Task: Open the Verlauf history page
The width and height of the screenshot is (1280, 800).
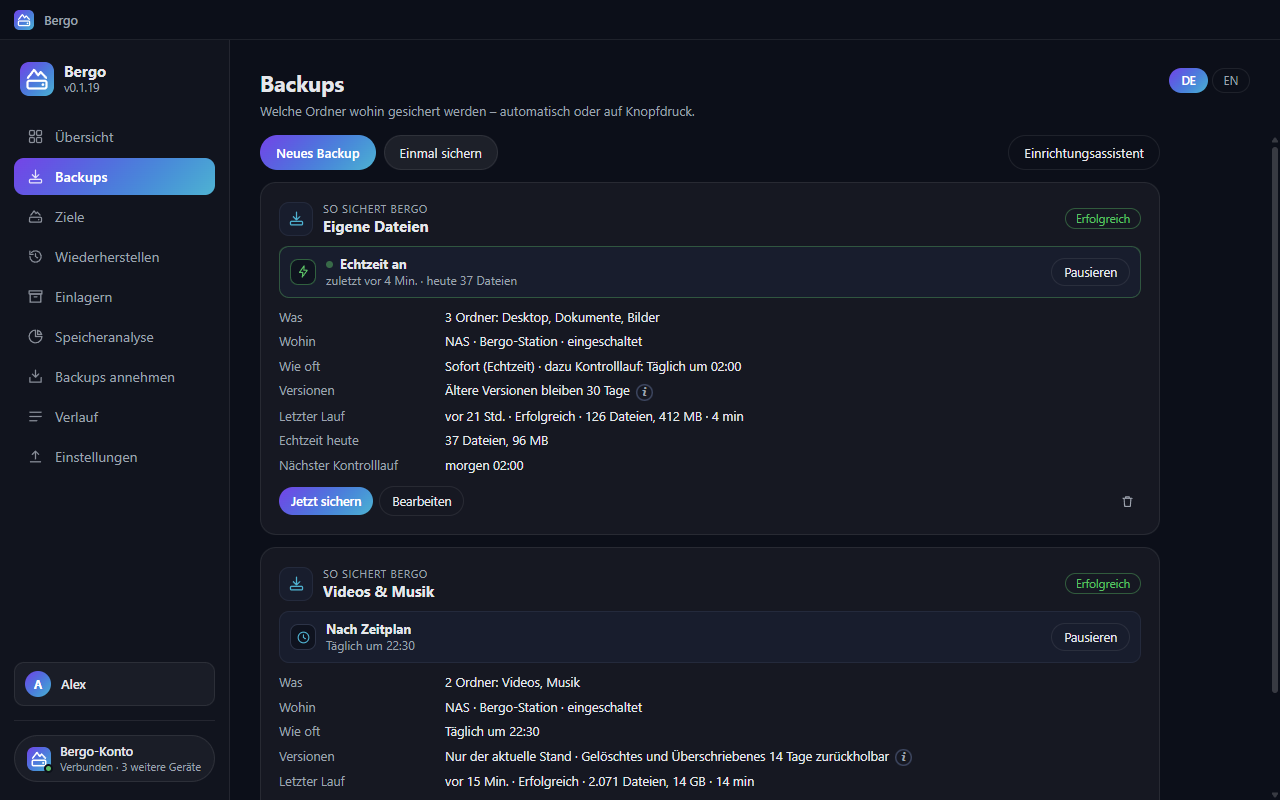Action: coord(114,417)
